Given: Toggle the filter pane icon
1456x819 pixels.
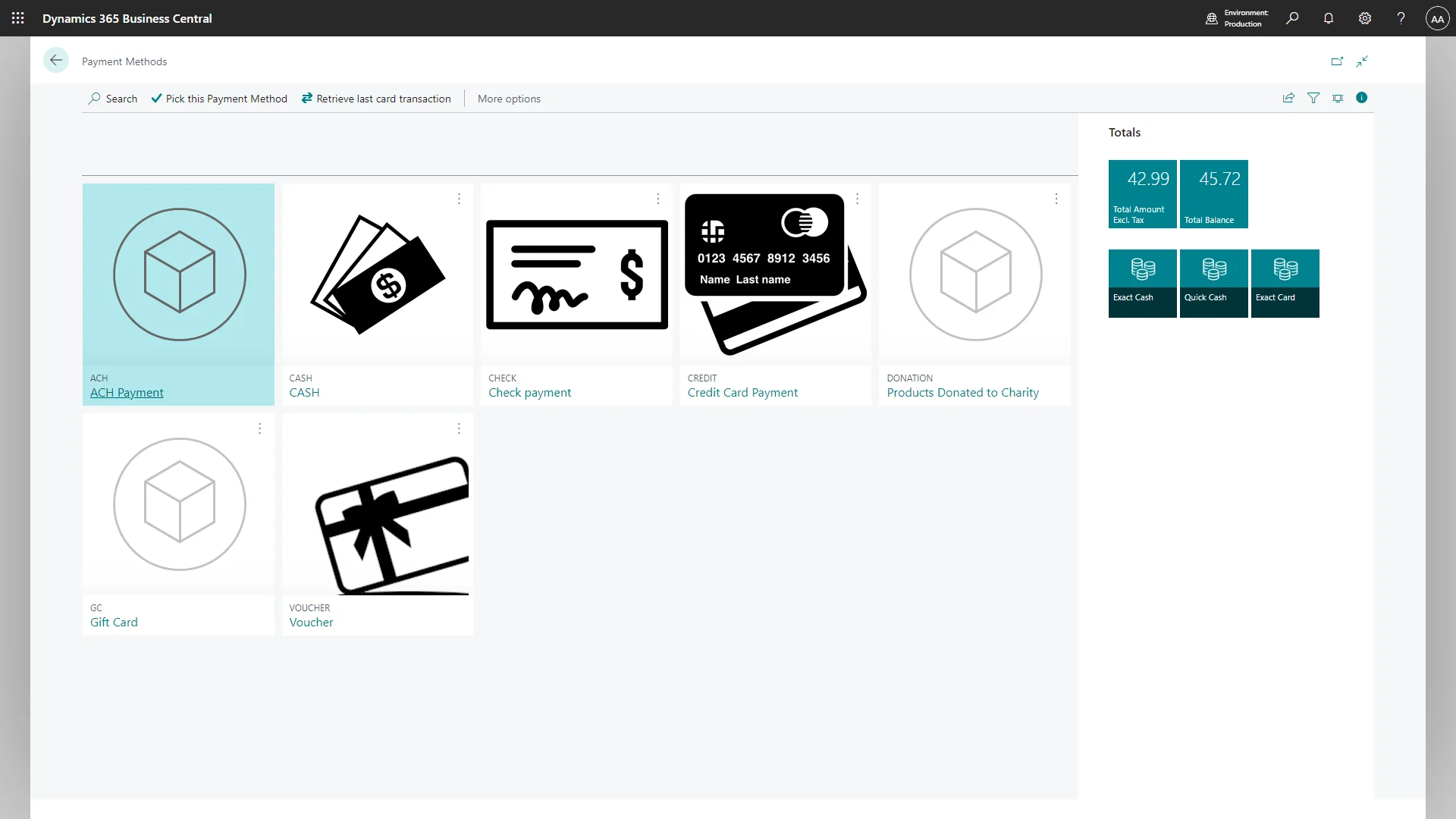Looking at the screenshot, I should [x=1313, y=98].
